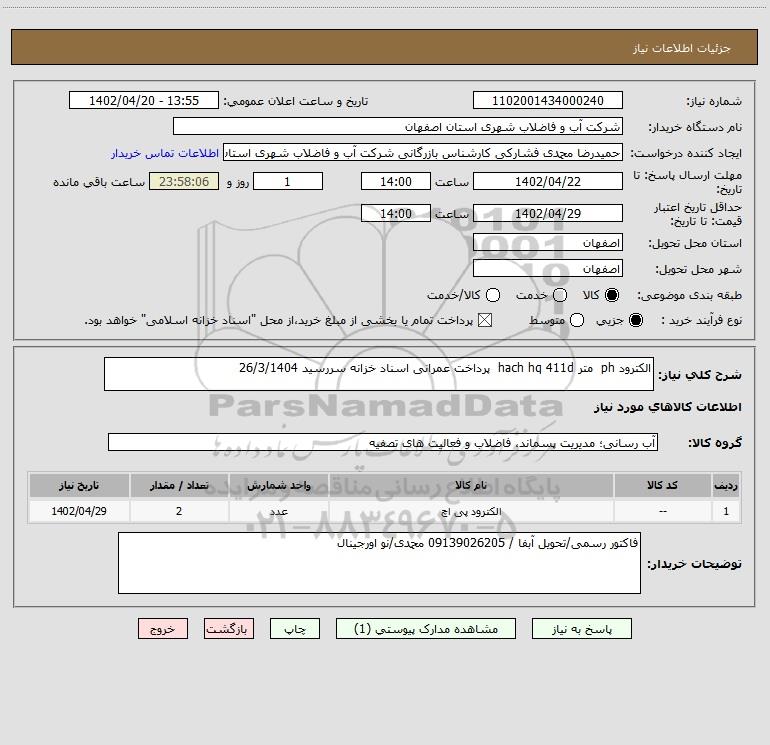The height and width of the screenshot is (745, 770).
Task: Click the public announcement date field 1402/04/20 - 13:55
Action: pos(144,100)
